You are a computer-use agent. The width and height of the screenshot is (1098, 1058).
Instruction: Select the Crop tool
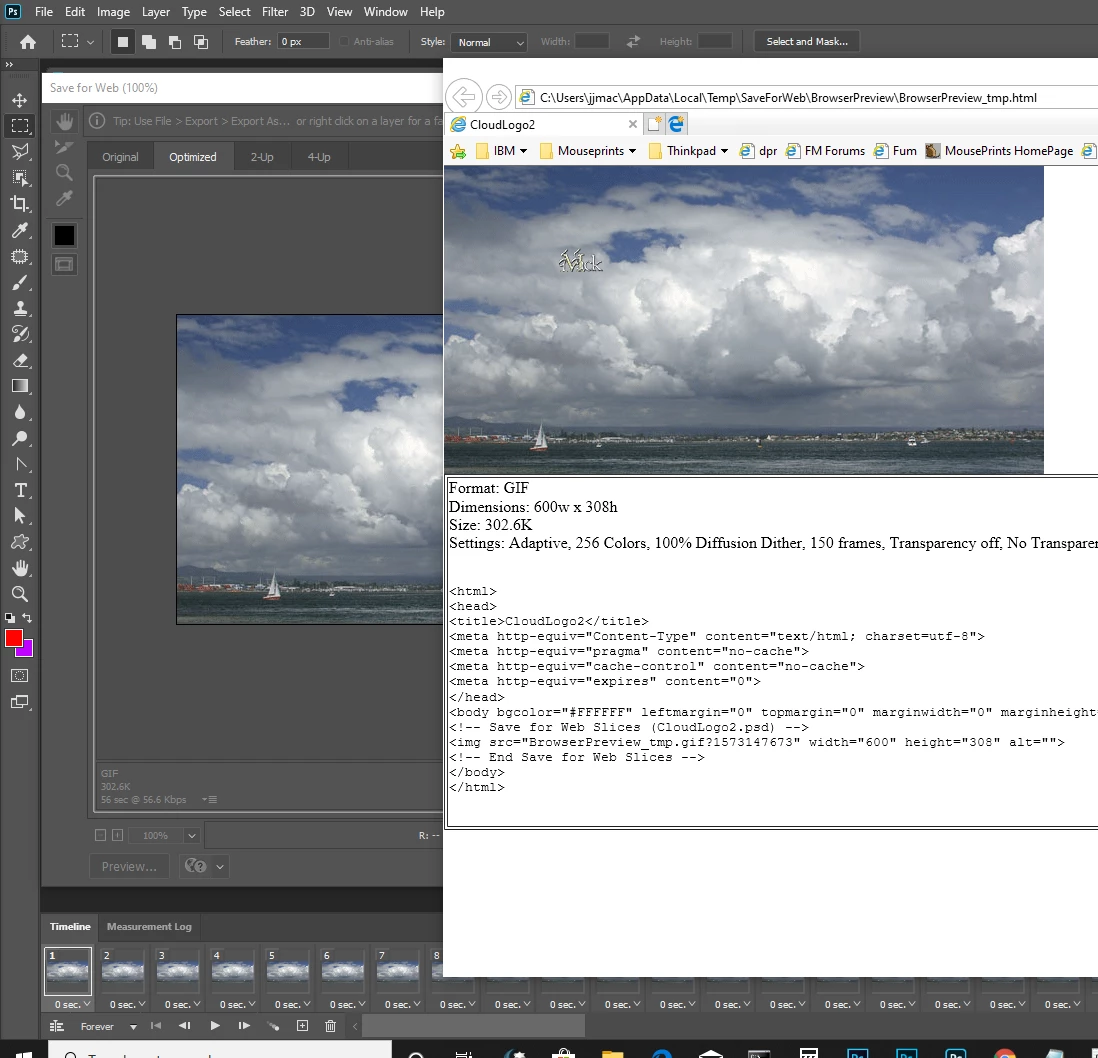pyautogui.click(x=20, y=204)
